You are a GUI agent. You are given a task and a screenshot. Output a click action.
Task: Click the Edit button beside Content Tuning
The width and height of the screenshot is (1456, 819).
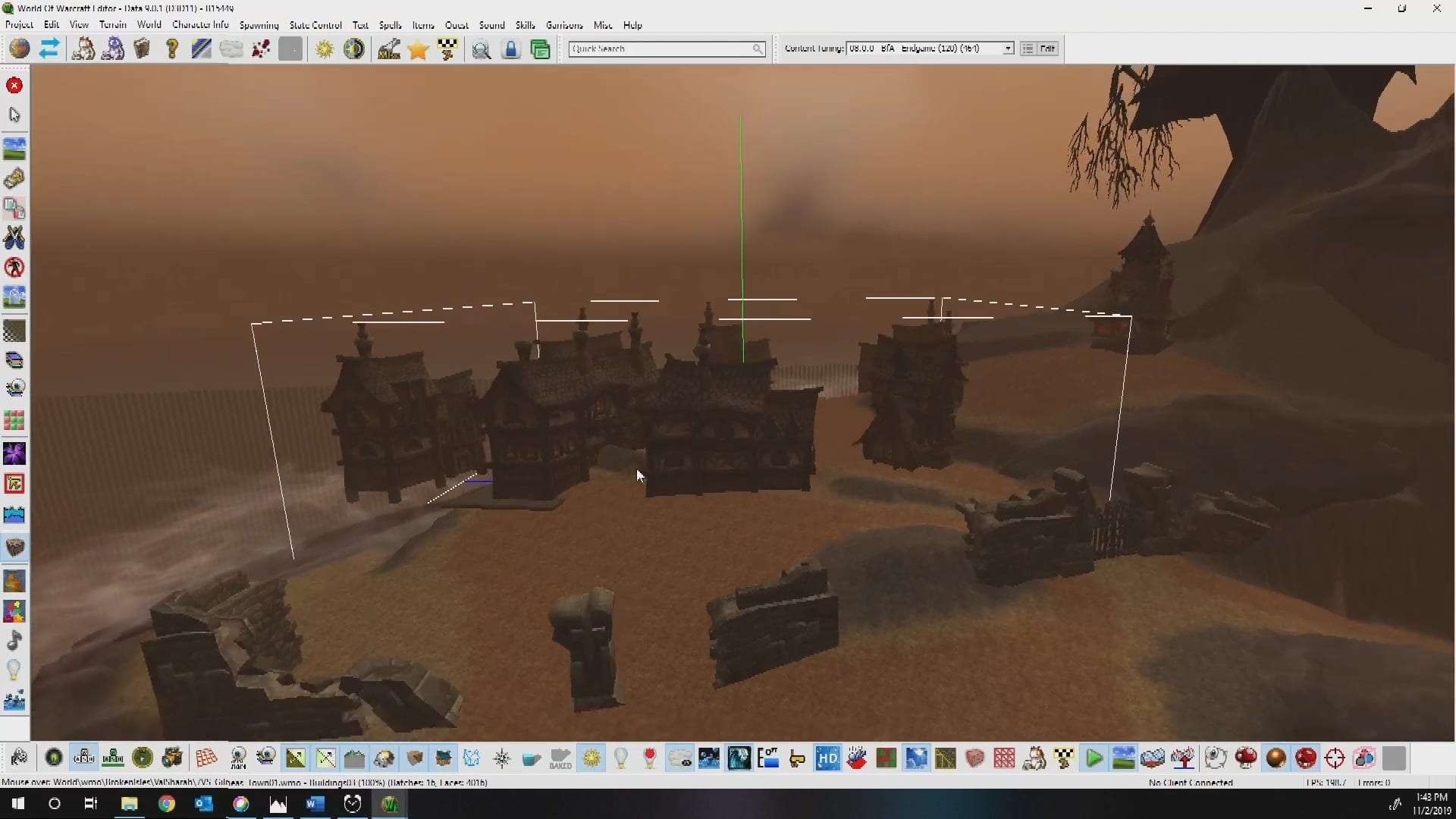(1047, 49)
